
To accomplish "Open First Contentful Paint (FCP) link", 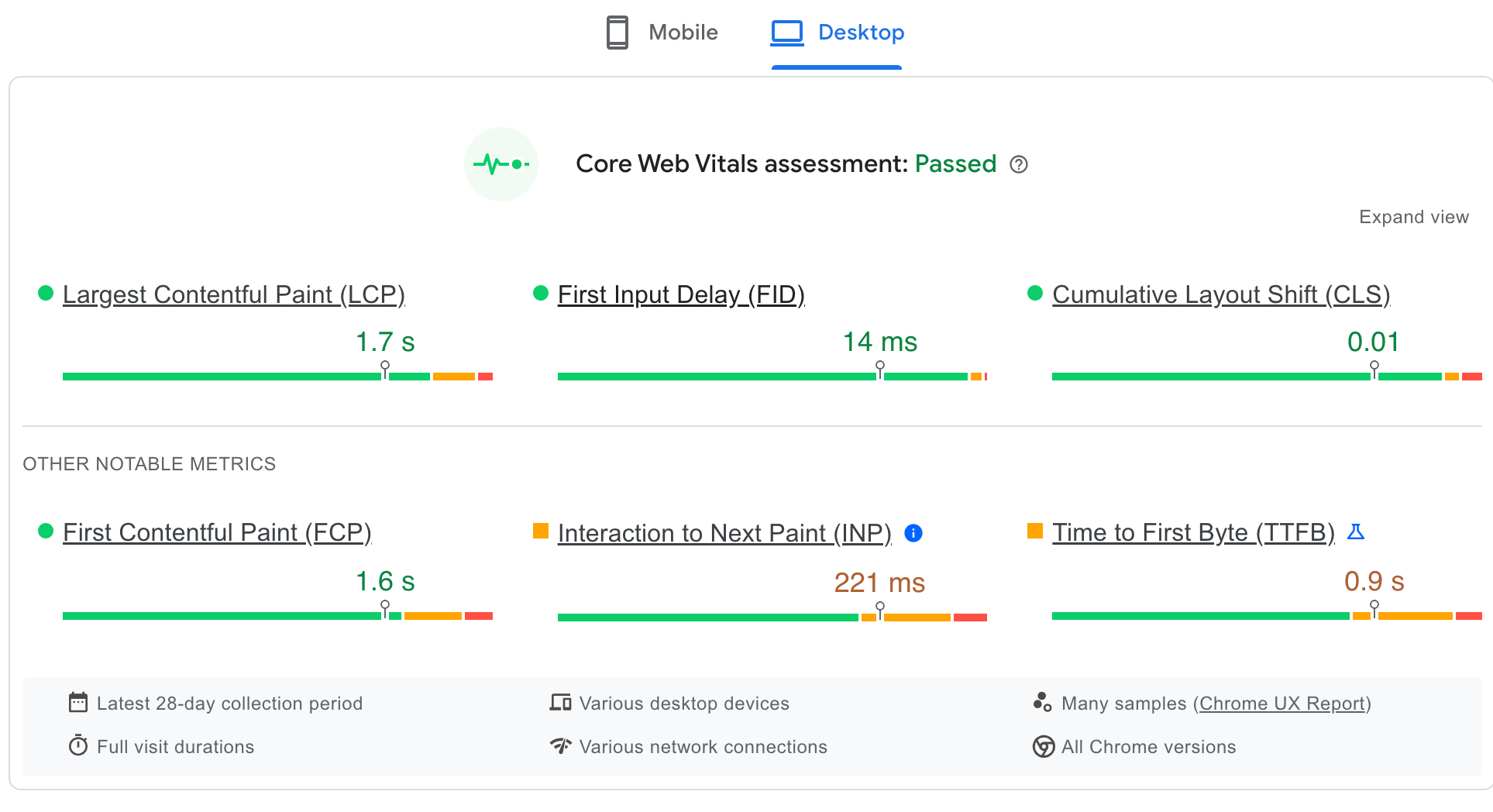I will 217,532.
